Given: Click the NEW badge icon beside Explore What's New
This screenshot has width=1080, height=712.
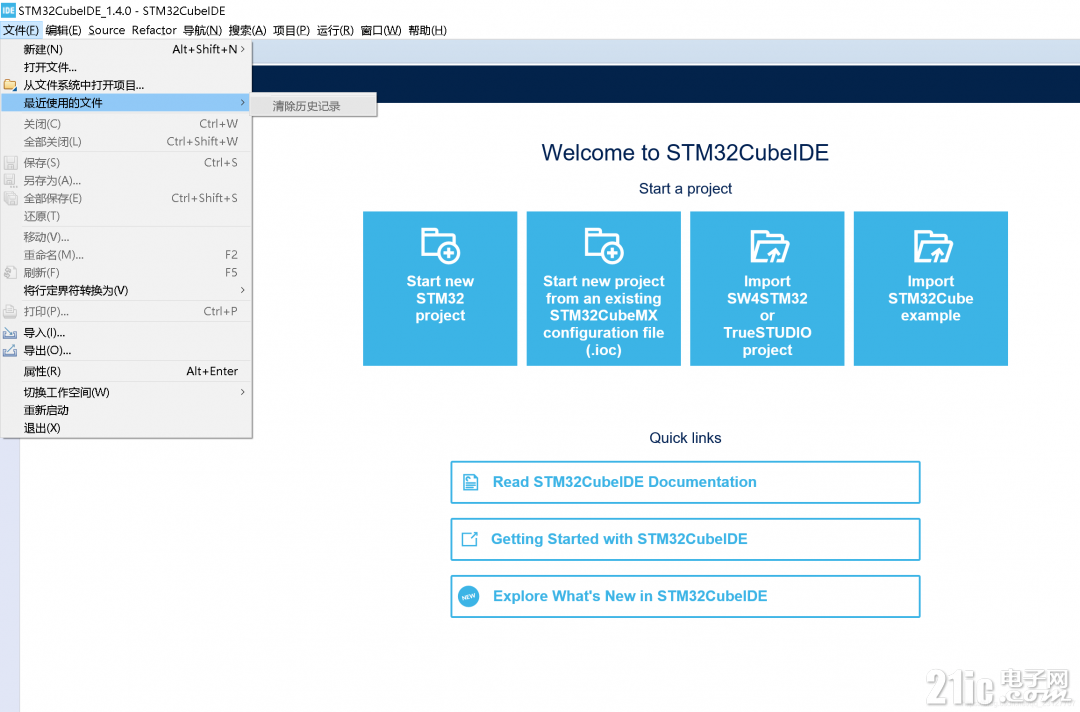Looking at the screenshot, I should [469, 596].
